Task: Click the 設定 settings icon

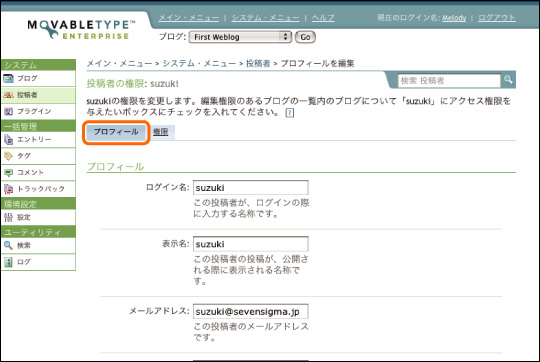Action: (x=8, y=217)
